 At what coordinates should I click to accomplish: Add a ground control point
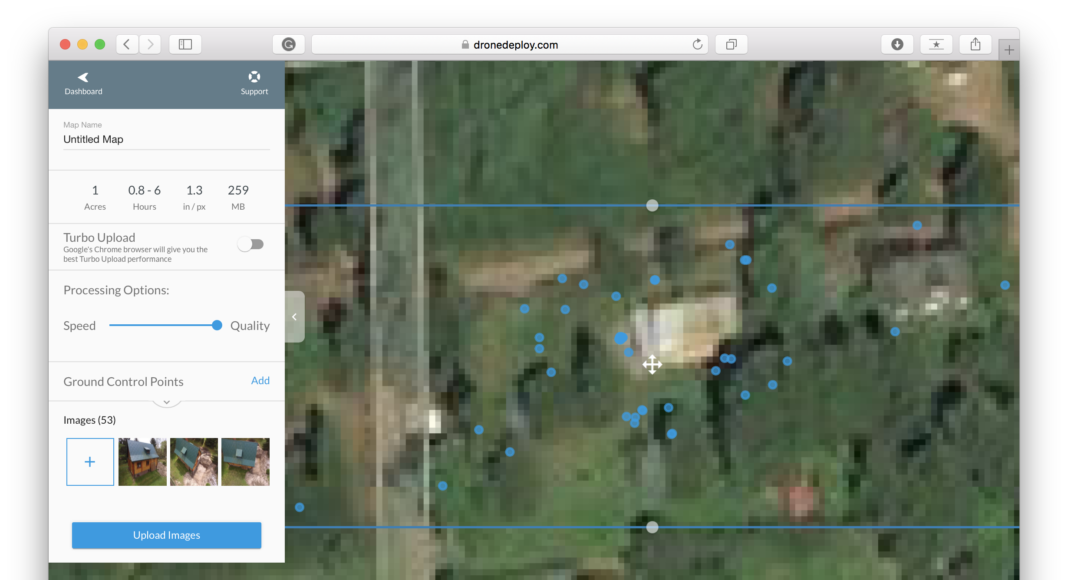coord(260,380)
